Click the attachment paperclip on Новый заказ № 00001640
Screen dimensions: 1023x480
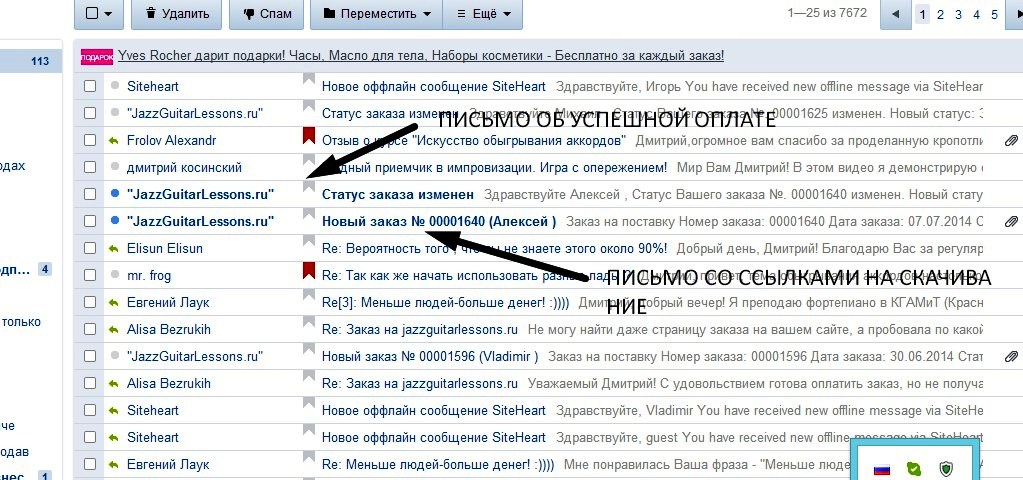[x=1010, y=221]
